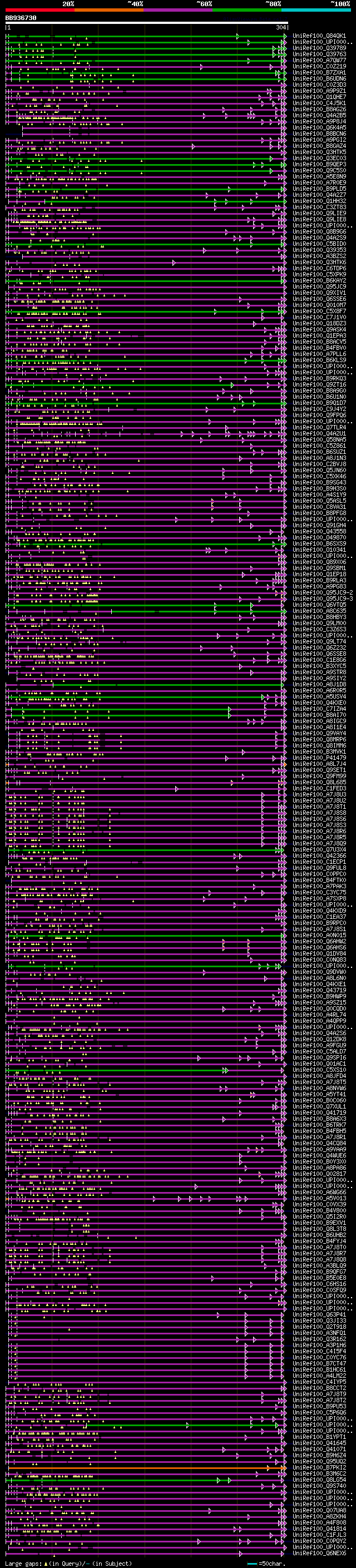Select the UniRef100_Q42366 label
Screen dimensions: 356x1568
coord(319,856)
